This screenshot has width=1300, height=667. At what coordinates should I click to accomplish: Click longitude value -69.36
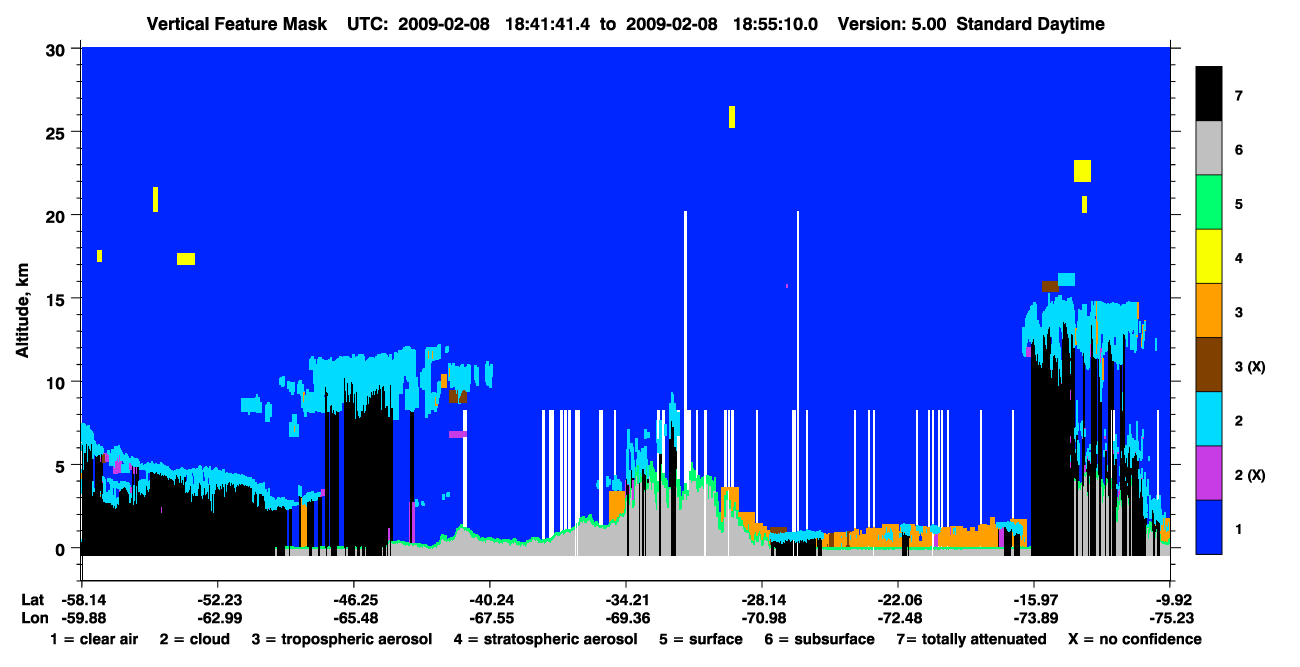point(625,618)
